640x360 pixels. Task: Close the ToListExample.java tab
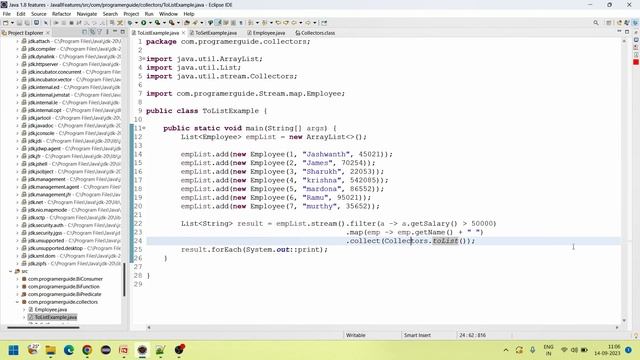pyautogui.click(x=183, y=33)
